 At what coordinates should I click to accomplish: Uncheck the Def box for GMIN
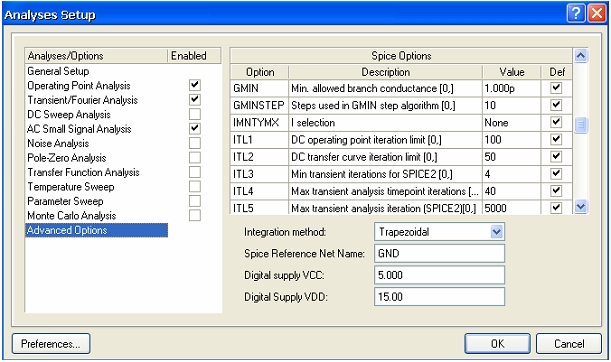click(x=556, y=88)
